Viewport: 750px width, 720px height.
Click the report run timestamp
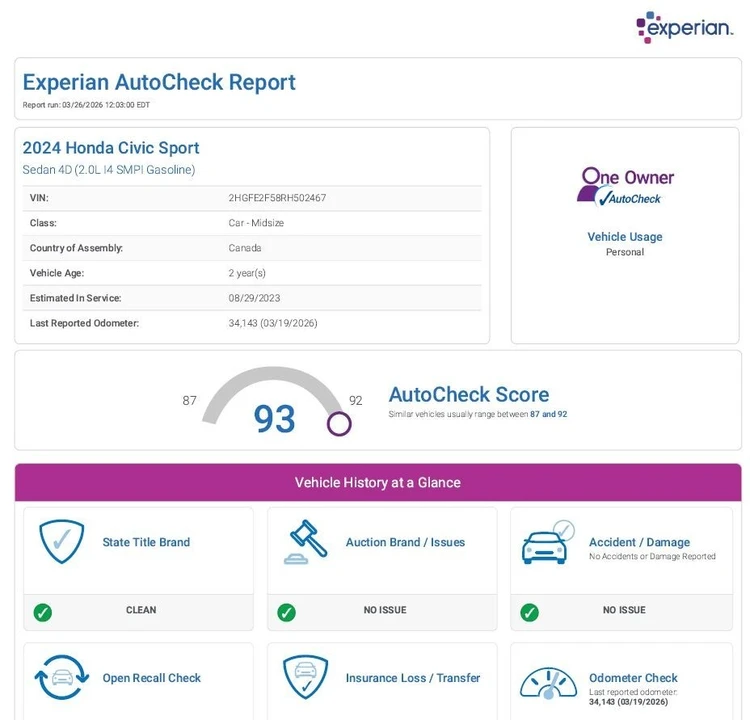coord(86,105)
